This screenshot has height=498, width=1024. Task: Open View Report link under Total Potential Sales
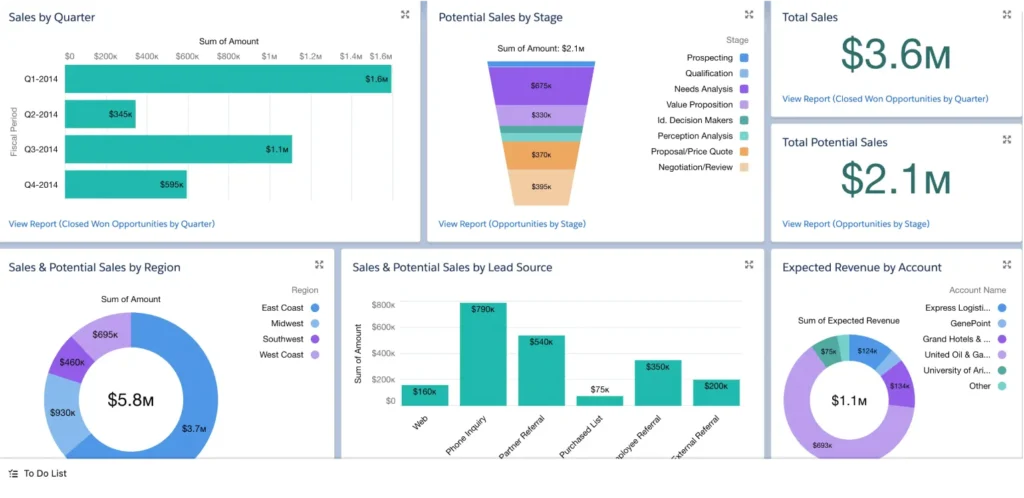coord(855,224)
